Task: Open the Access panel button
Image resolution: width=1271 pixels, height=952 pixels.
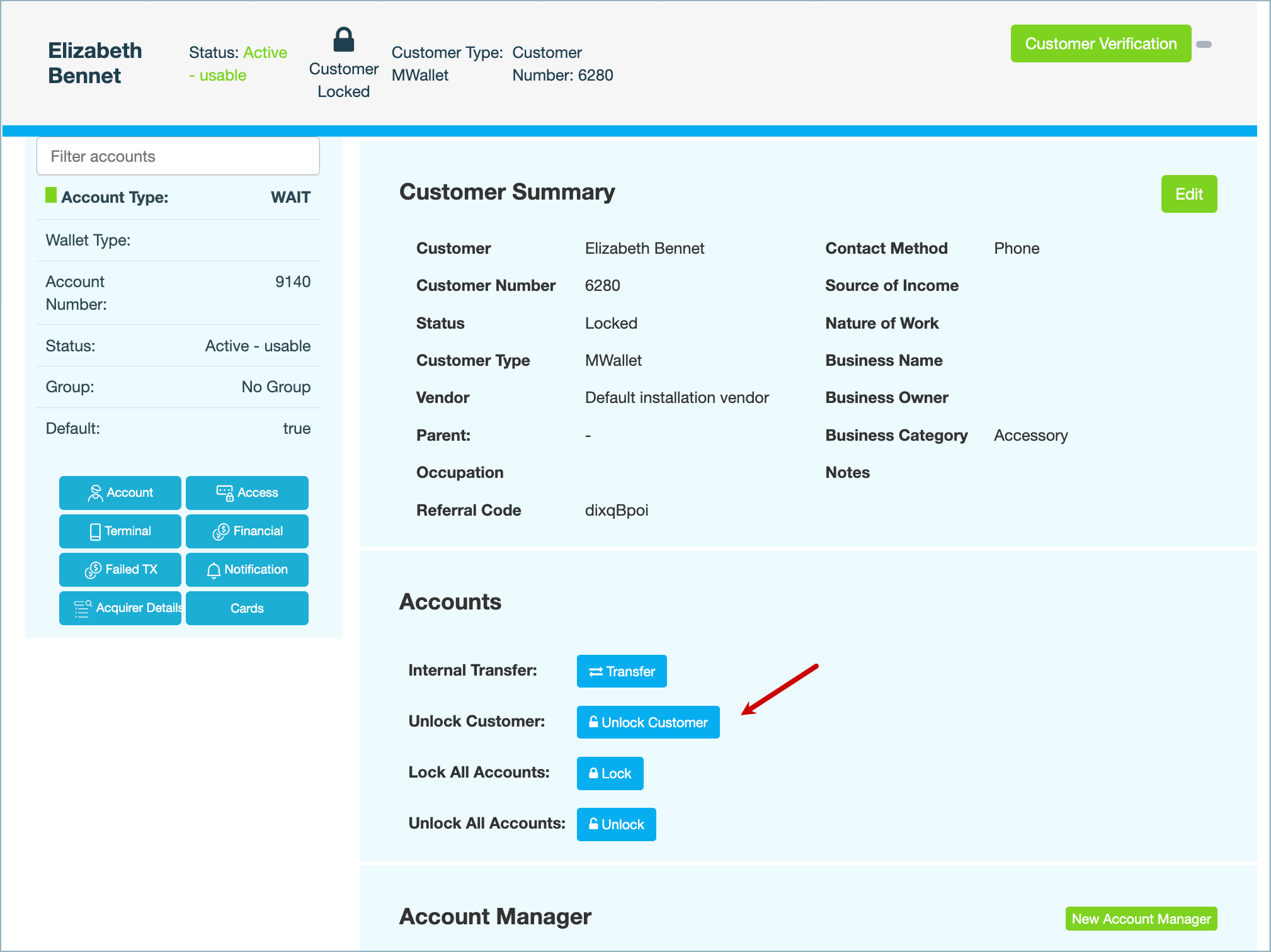Action: click(247, 492)
